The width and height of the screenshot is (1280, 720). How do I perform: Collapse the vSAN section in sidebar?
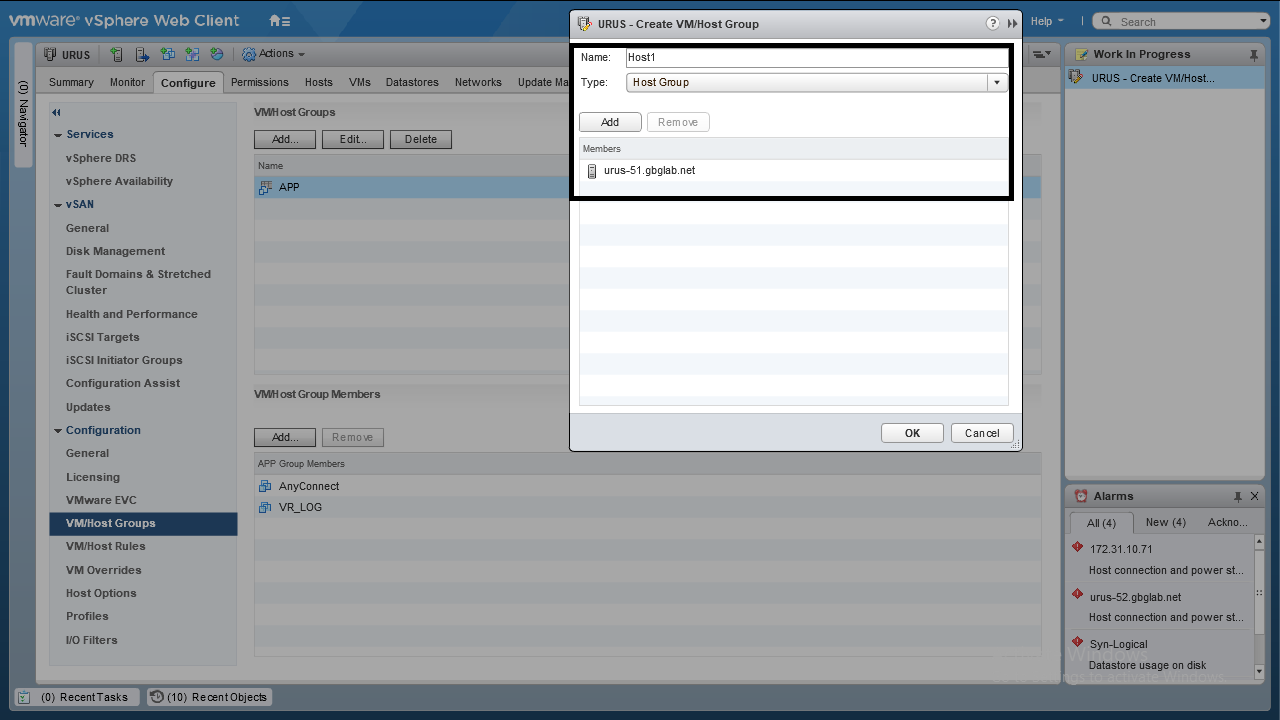(x=58, y=205)
